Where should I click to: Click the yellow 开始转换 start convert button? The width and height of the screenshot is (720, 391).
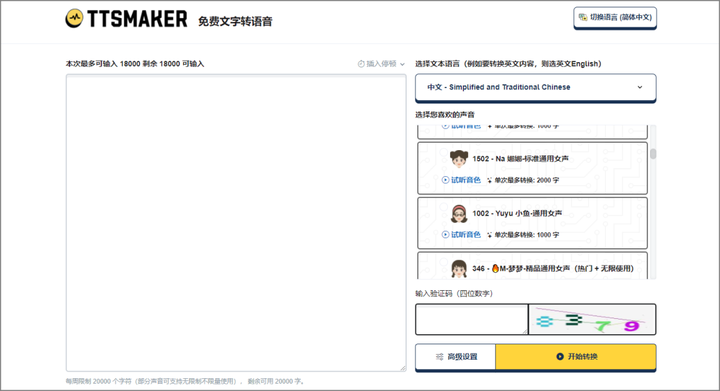pyautogui.click(x=576, y=357)
